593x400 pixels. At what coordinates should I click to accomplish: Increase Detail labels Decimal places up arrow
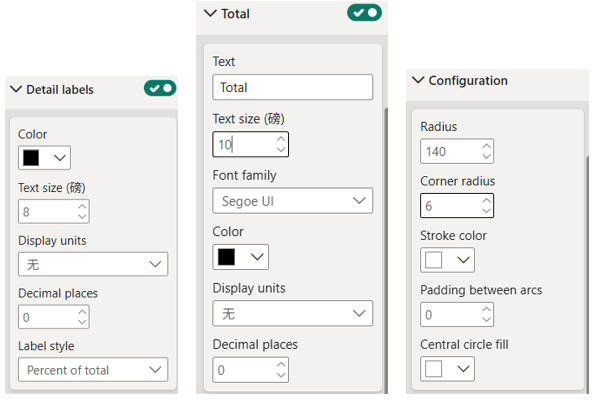(x=82, y=312)
